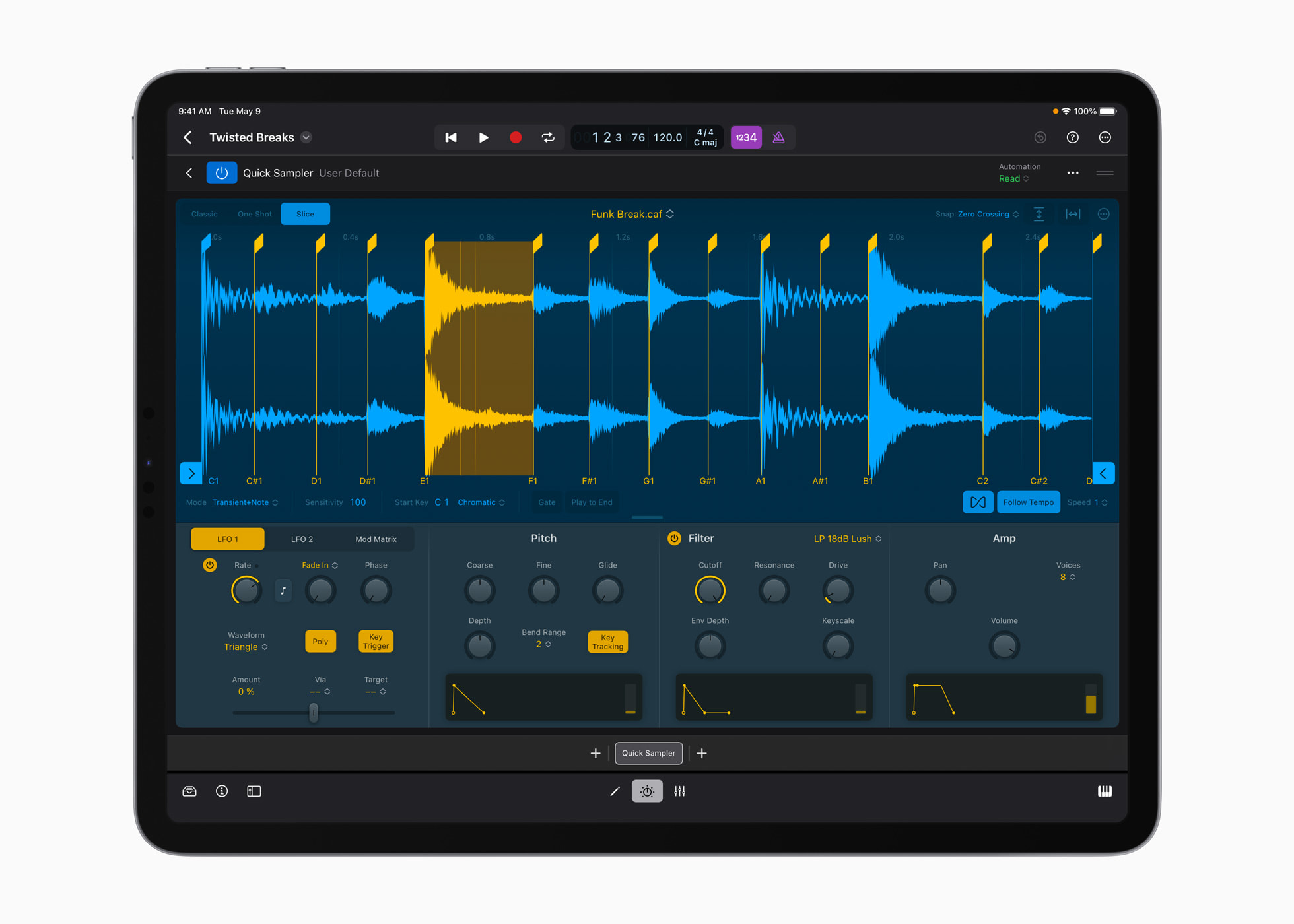Tap the fit-to-width icon above the waveform
The image size is (1294, 924).
tap(1073, 214)
